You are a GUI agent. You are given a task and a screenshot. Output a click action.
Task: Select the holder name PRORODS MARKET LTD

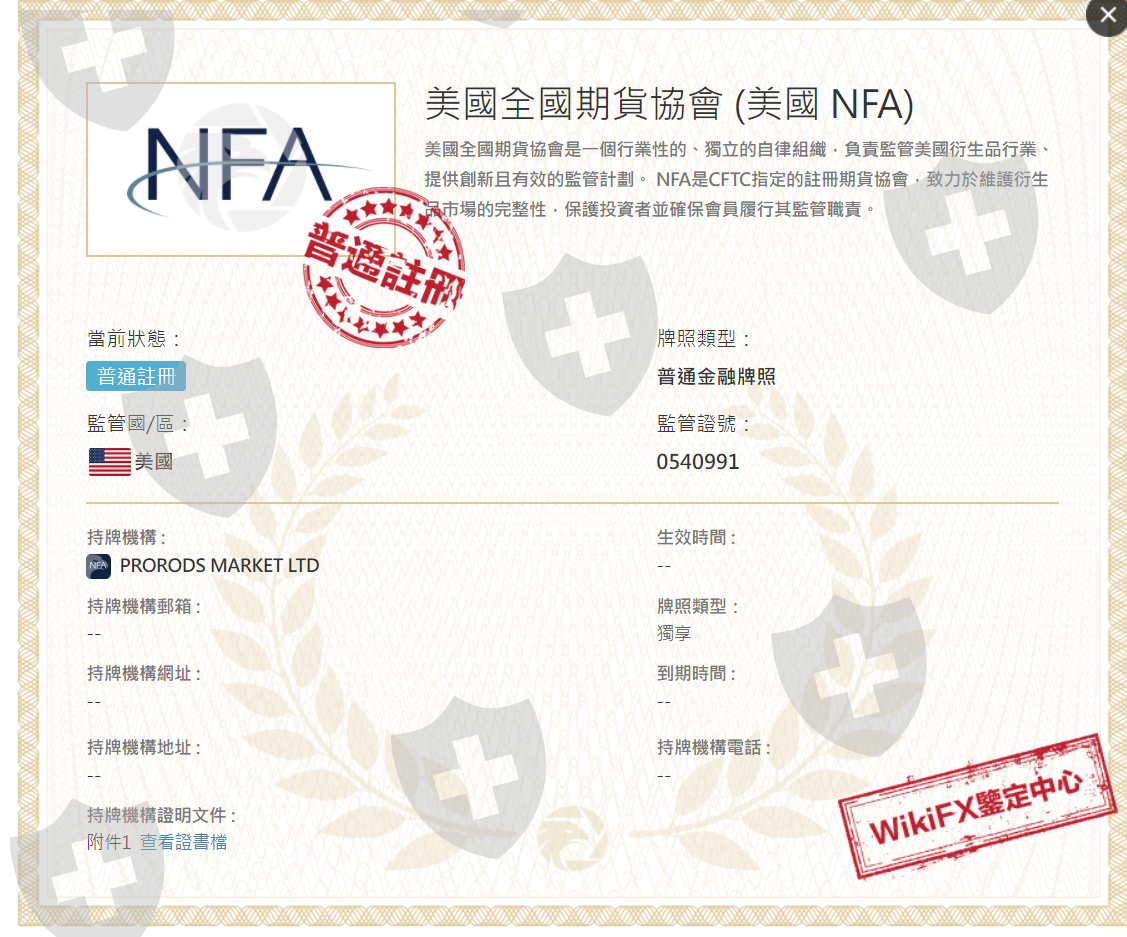point(219,566)
